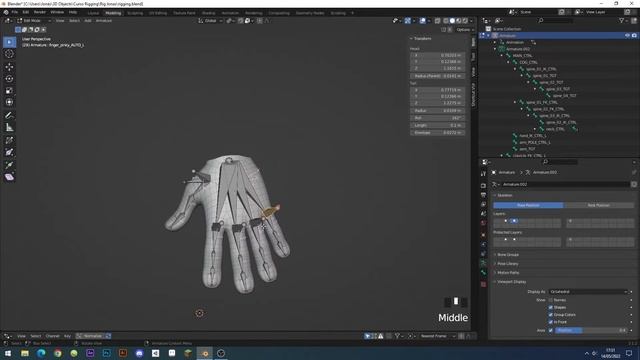
Task: Open Photoshop from the taskbar
Action: [x=107, y=353]
